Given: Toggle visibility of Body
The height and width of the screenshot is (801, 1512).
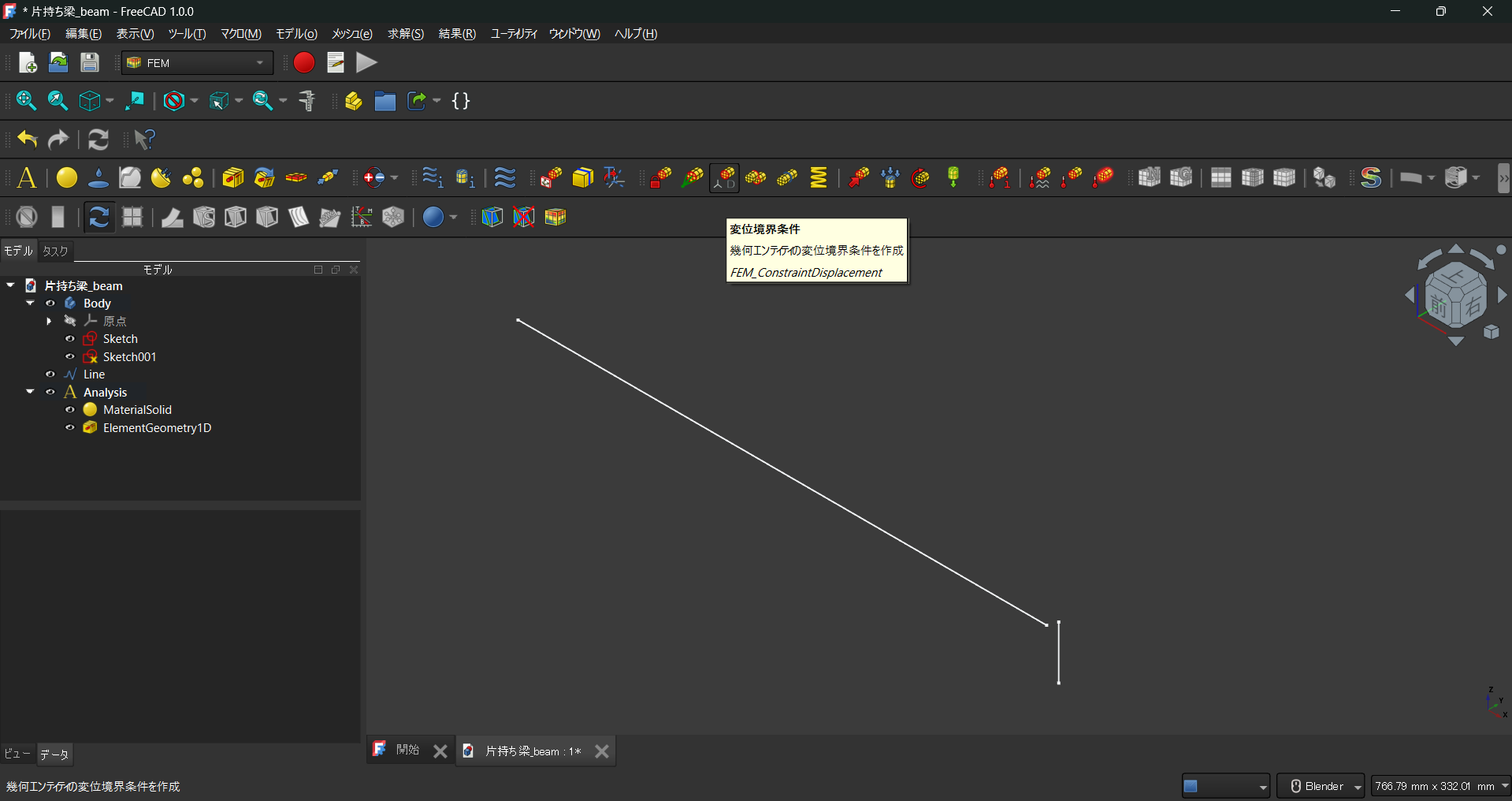Looking at the screenshot, I should click(x=50, y=304).
